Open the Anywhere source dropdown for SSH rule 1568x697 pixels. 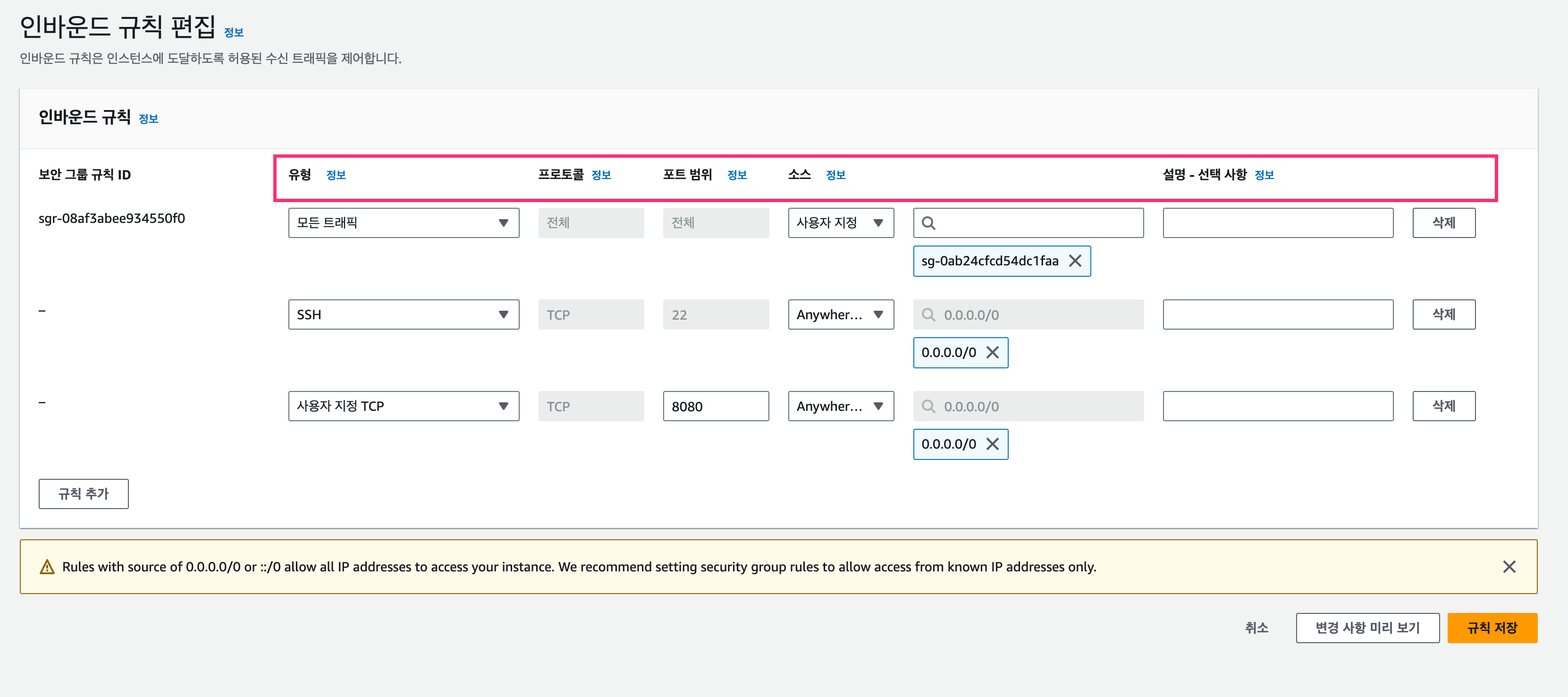click(840, 314)
